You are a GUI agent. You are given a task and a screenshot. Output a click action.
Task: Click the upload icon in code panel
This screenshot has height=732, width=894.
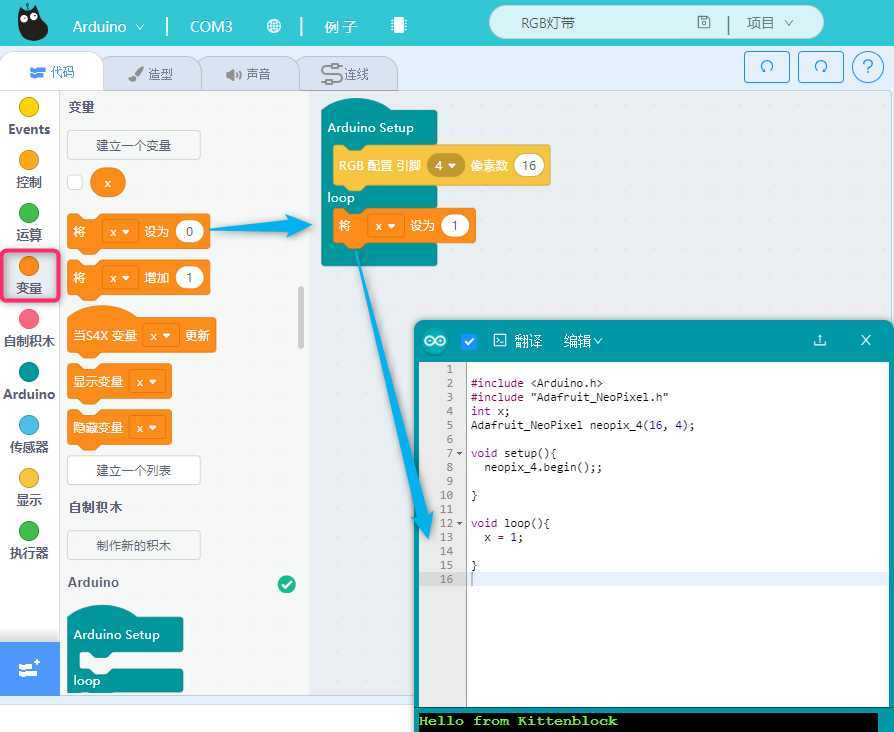click(x=820, y=340)
